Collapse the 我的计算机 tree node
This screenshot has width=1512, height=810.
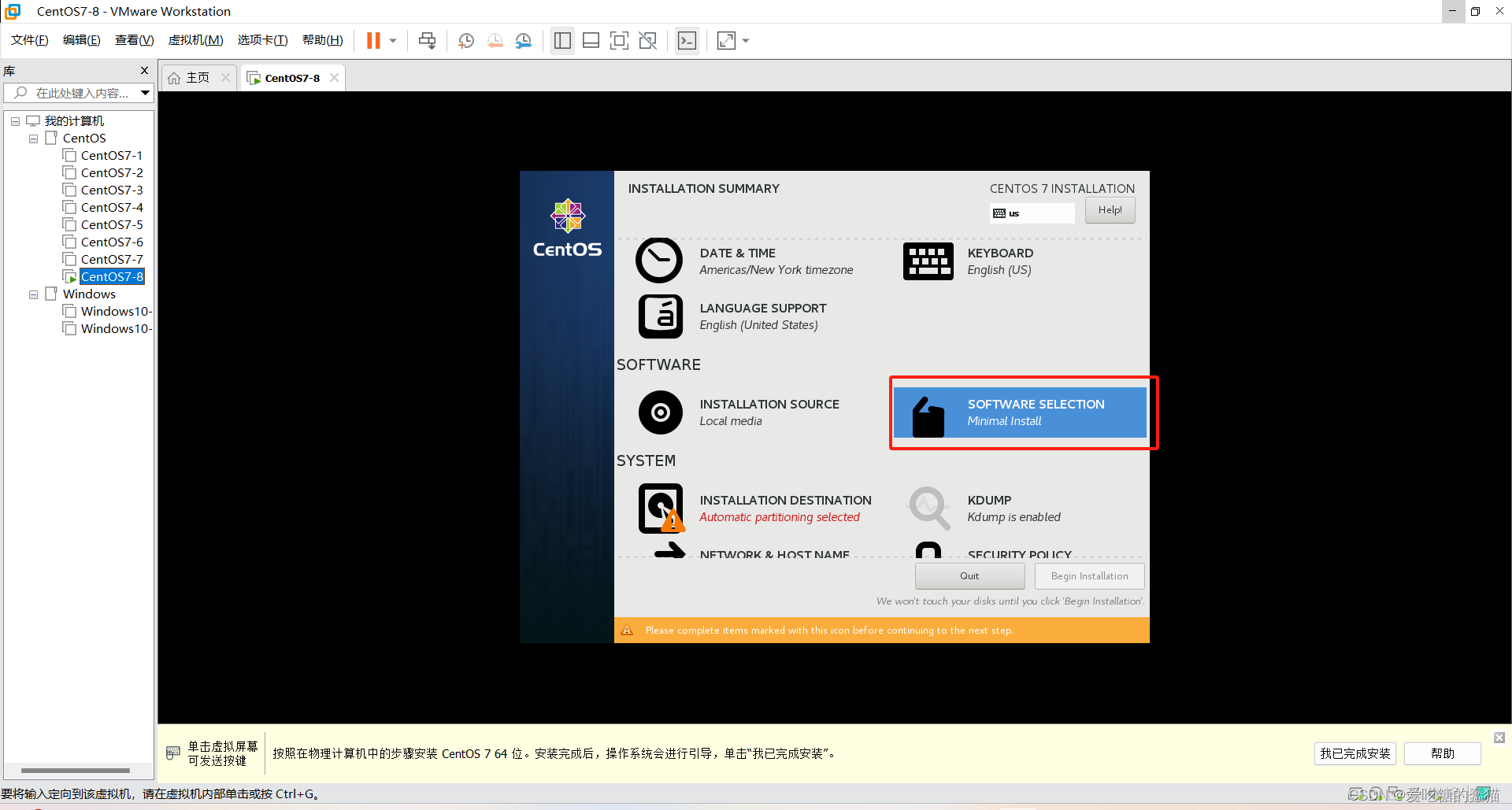15,121
